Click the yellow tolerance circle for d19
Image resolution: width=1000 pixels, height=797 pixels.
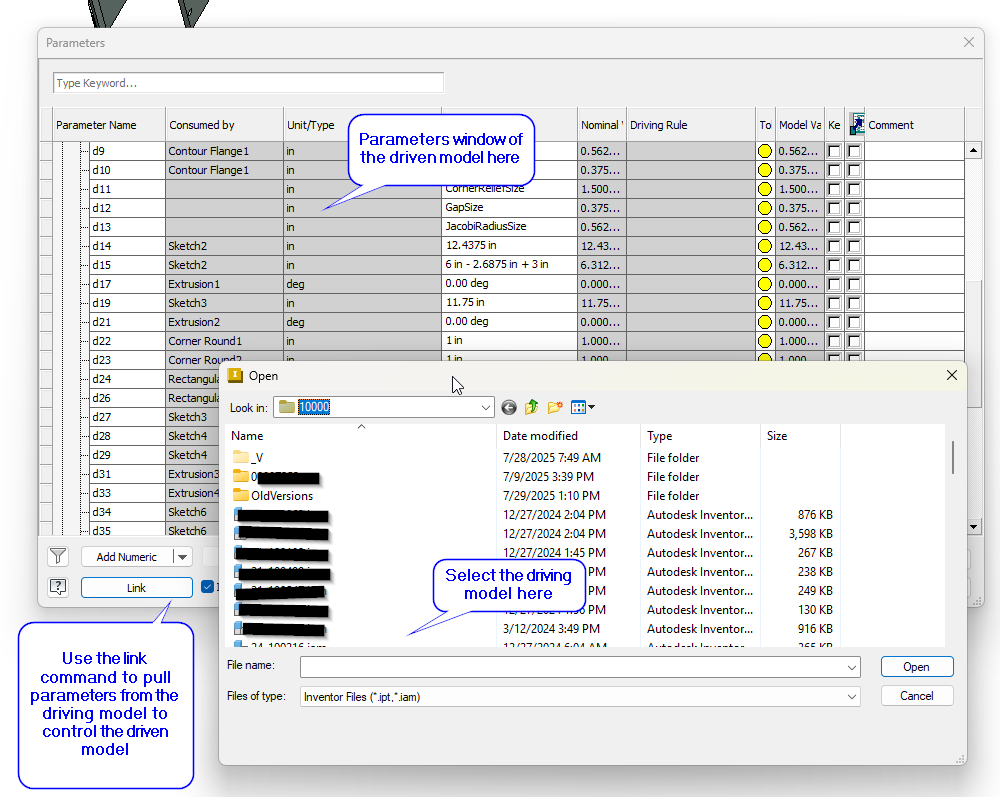click(765, 303)
